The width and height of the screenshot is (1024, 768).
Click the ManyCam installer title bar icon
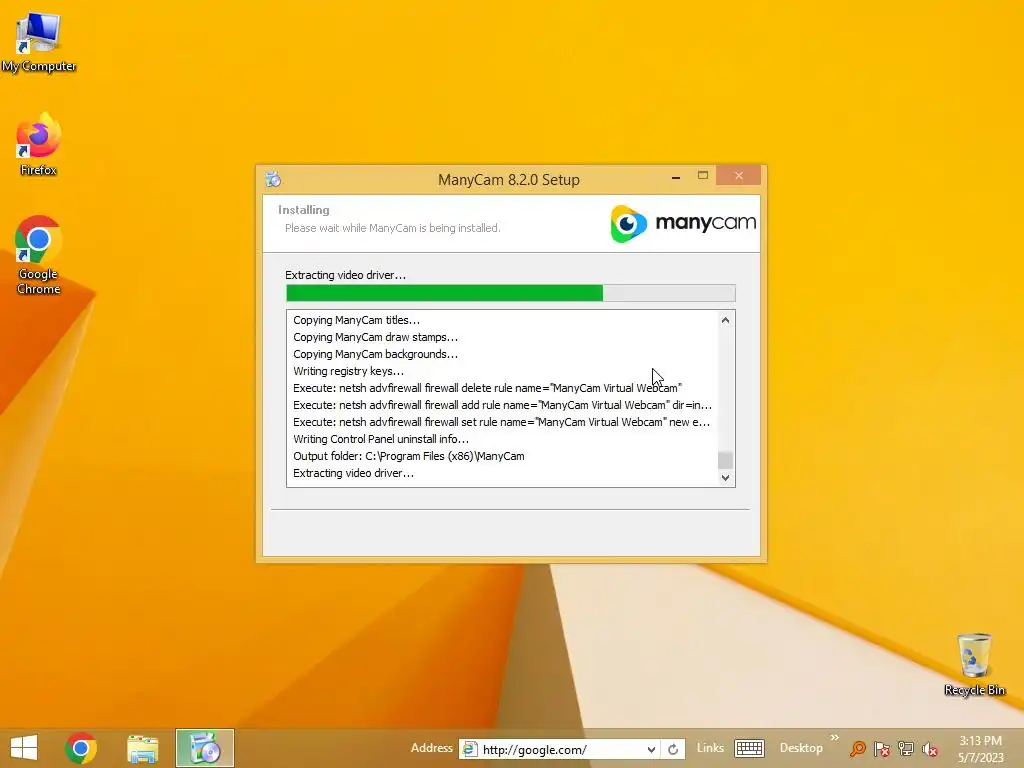(x=273, y=179)
